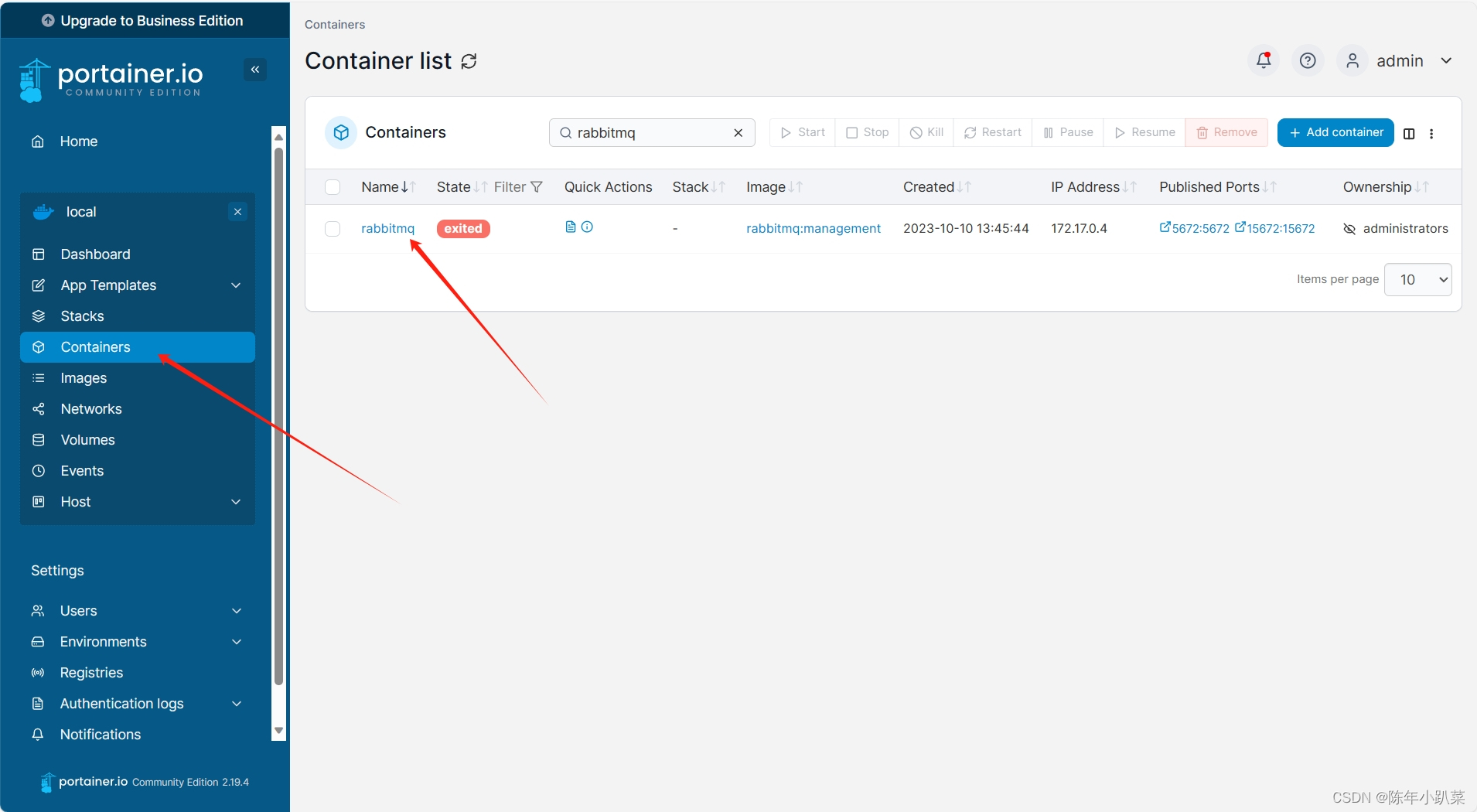The width and height of the screenshot is (1477, 812).
Task: Check the rabbitmq row checkbox
Action: [333, 229]
